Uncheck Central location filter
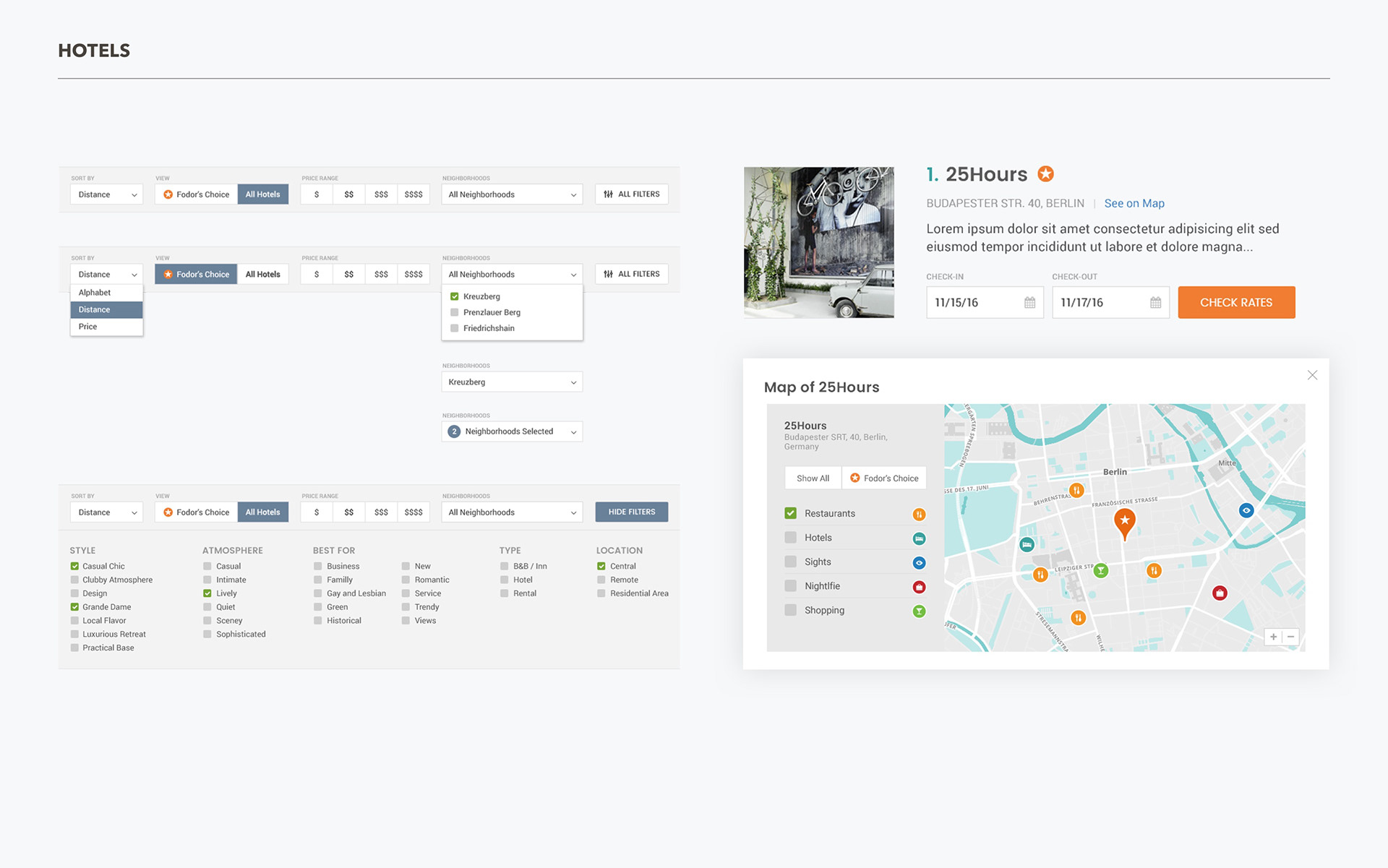The image size is (1388, 868). 601,566
